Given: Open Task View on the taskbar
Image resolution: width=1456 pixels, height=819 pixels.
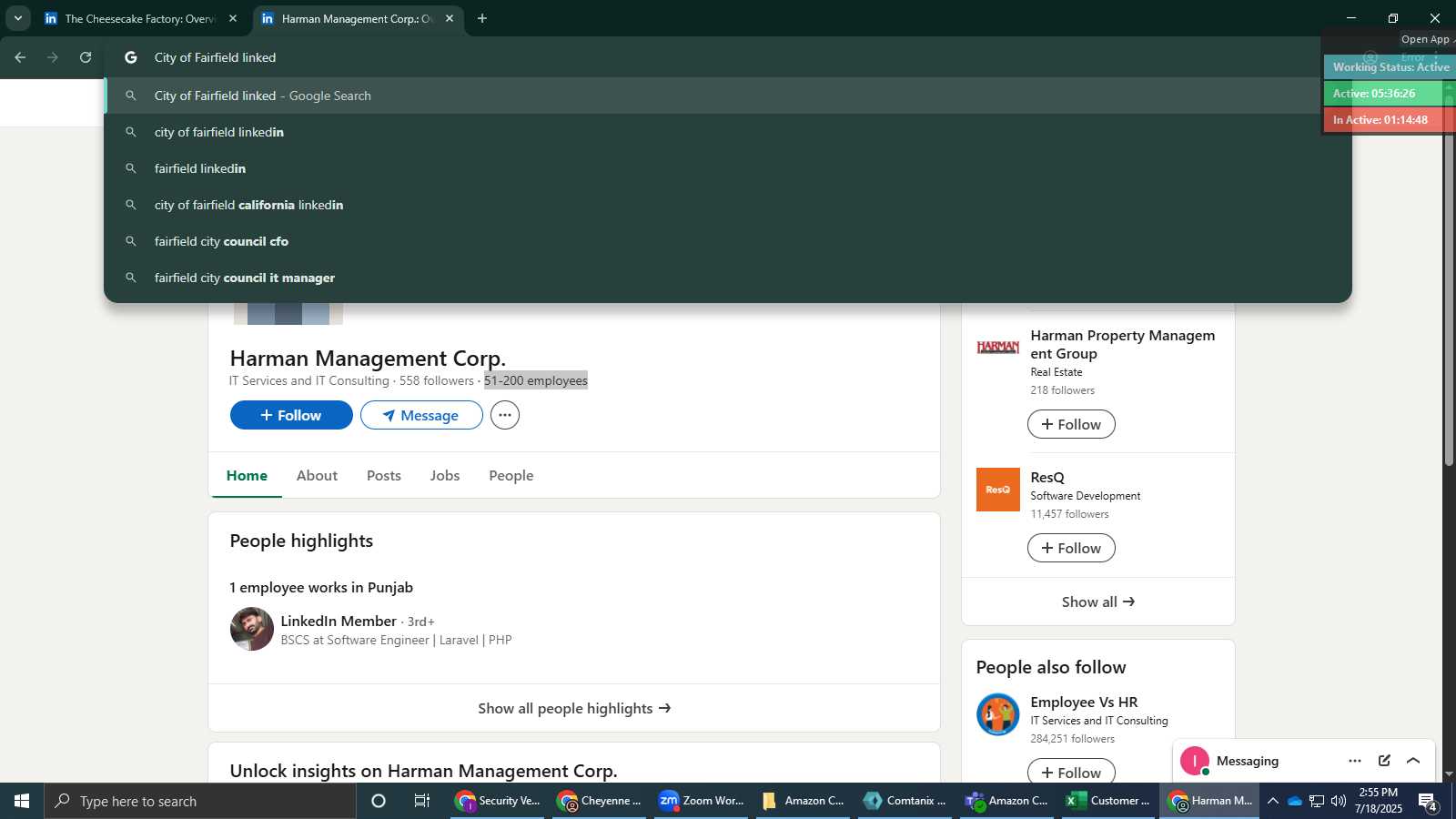Looking at the screenshot, I should point(422,801).
